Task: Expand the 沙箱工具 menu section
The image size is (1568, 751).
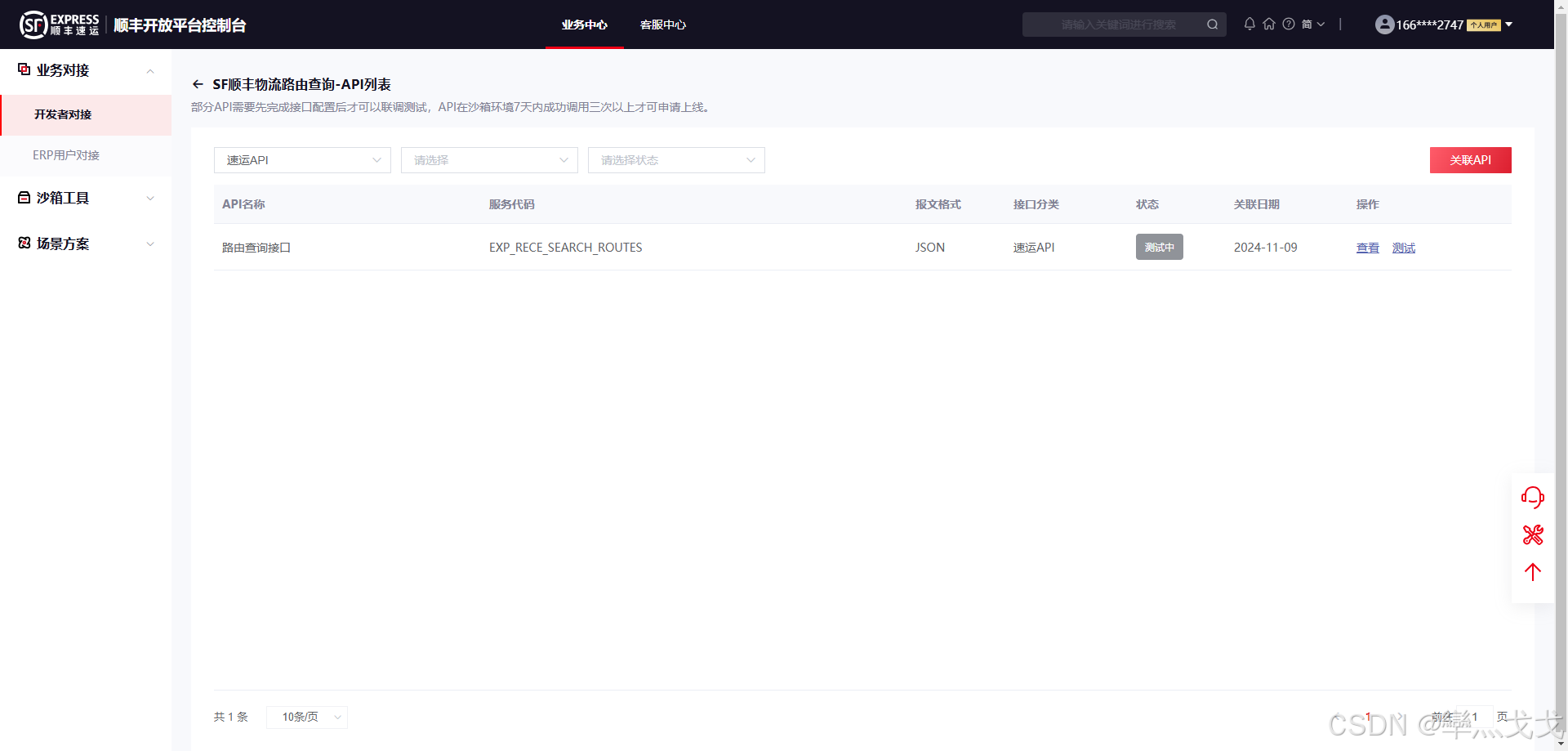Action: point(150,199)
